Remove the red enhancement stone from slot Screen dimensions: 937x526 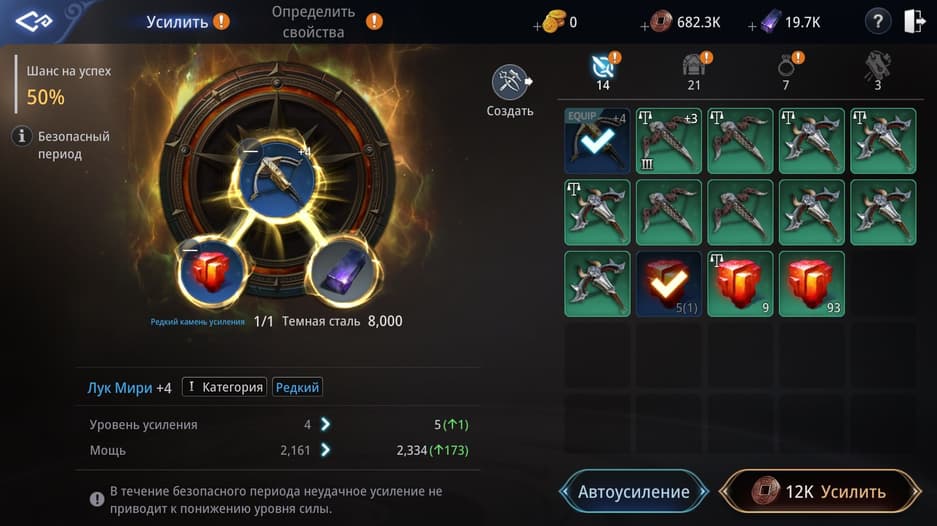pos(191,249)
